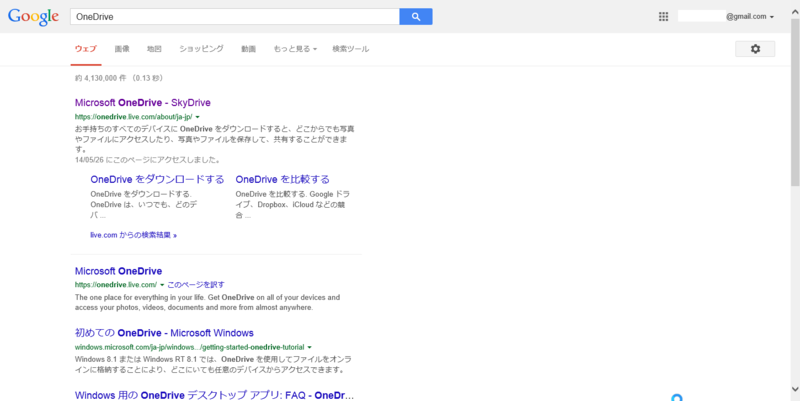The image size is (800, 401).
Task: Click このページを訳す translate link
Action: point(196,285)
